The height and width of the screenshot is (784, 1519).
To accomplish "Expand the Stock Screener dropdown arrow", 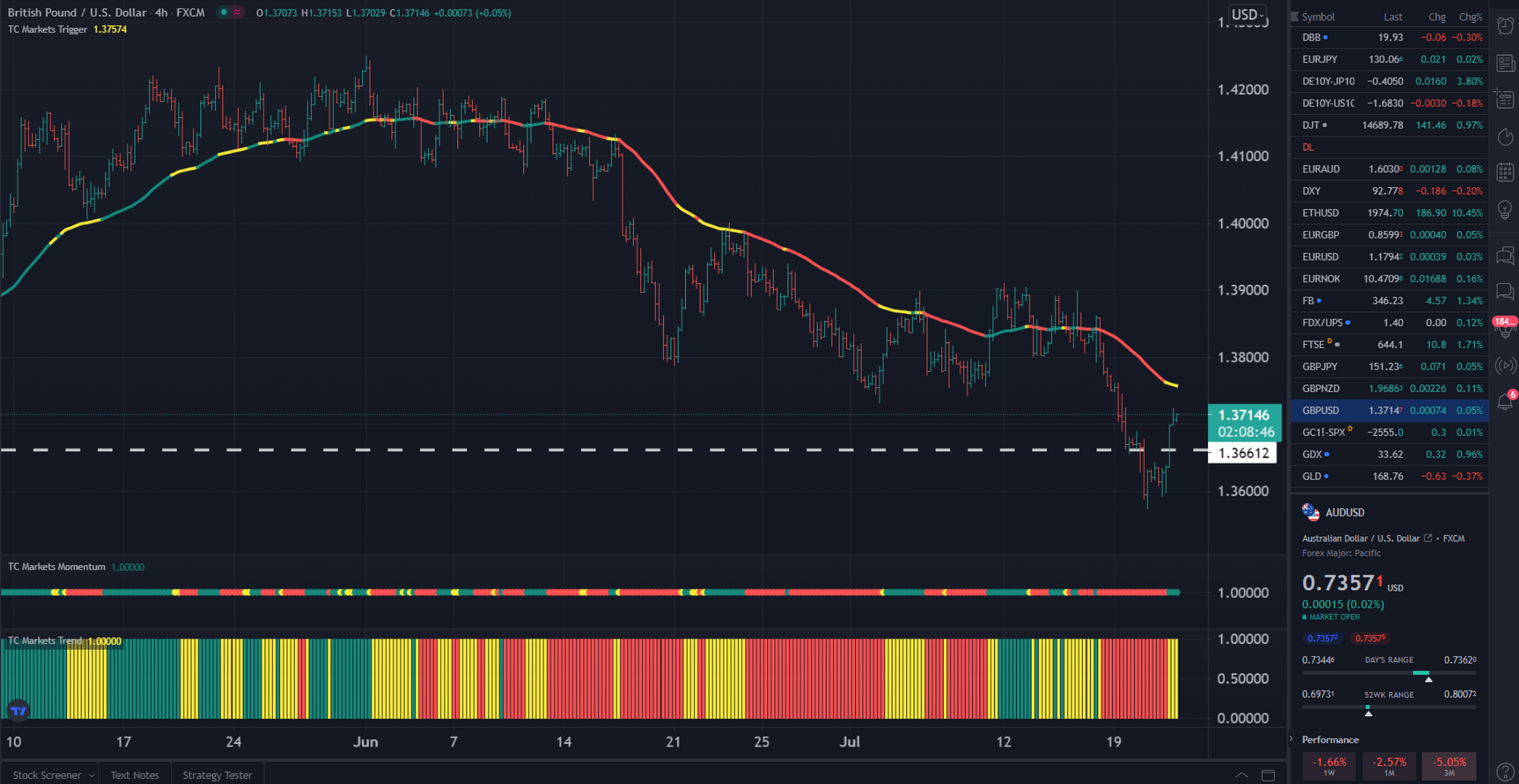I will tap(91, 776).
